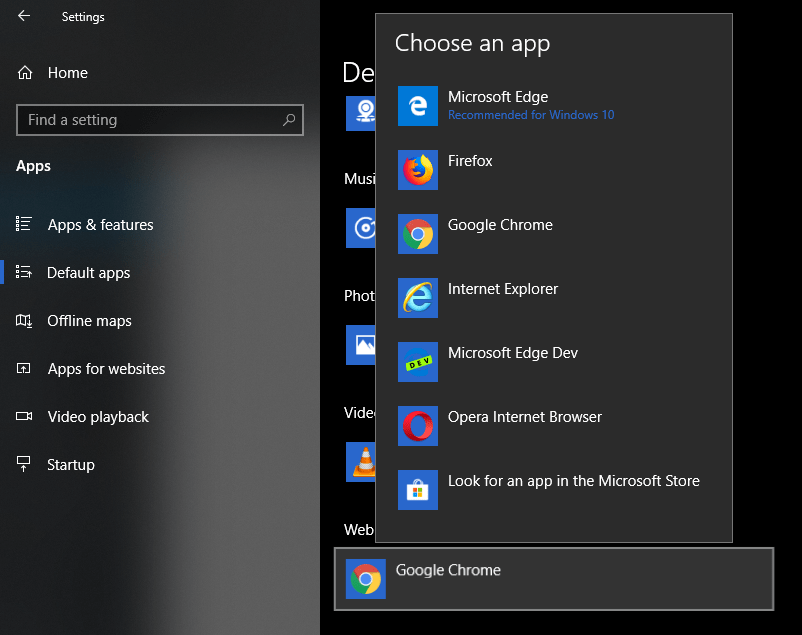Click Recommended for Windows 10 text

tap(531, 115)
